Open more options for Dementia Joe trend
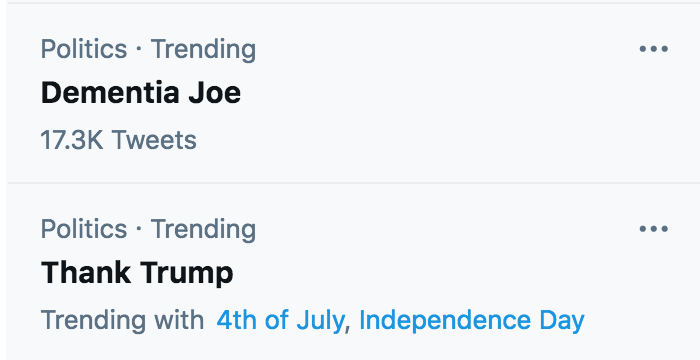The height and width of the screenshot is (360, 700). click(x=654, y=49)
